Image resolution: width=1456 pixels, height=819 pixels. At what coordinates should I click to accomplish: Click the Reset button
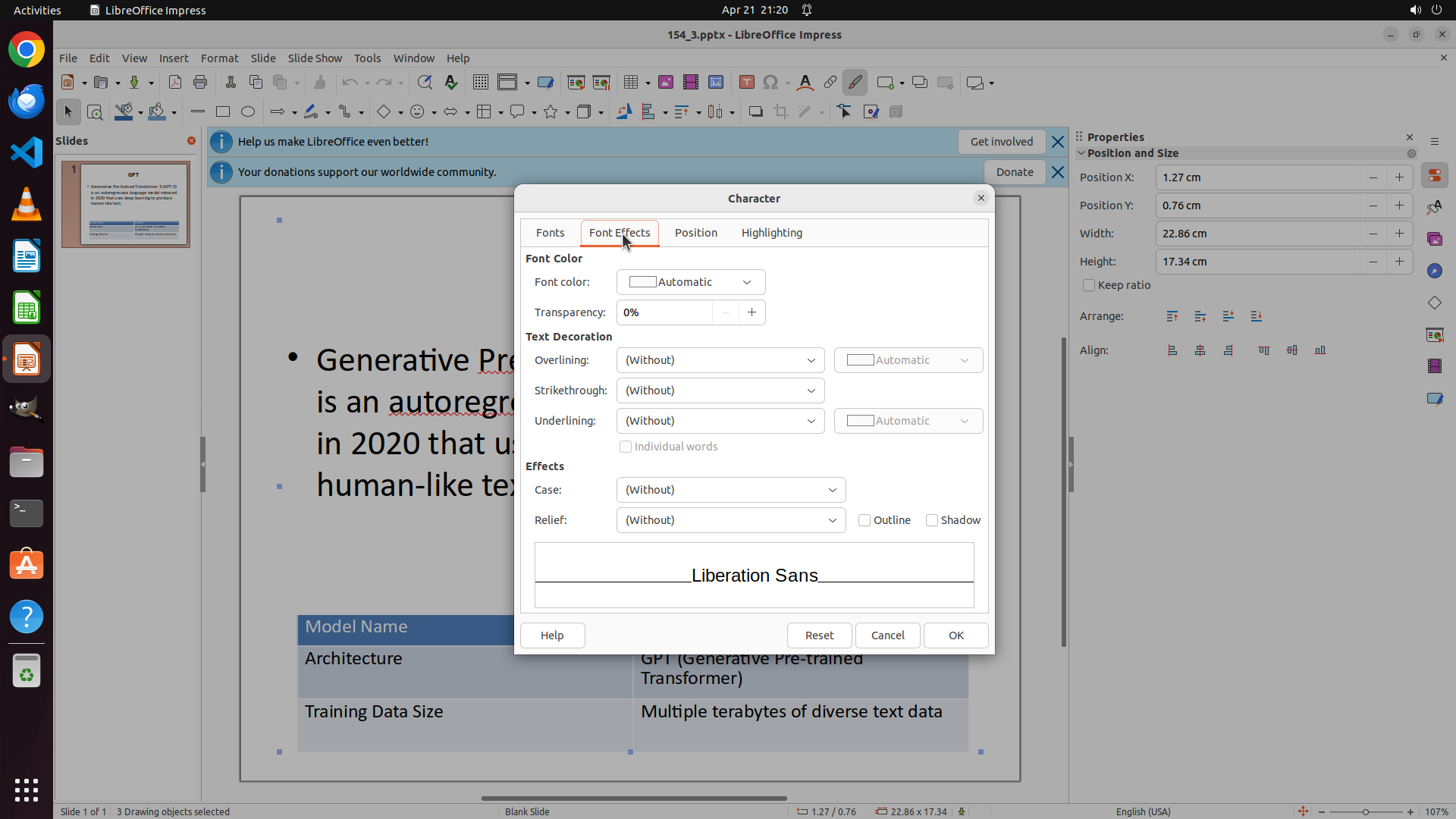(819, 635)
